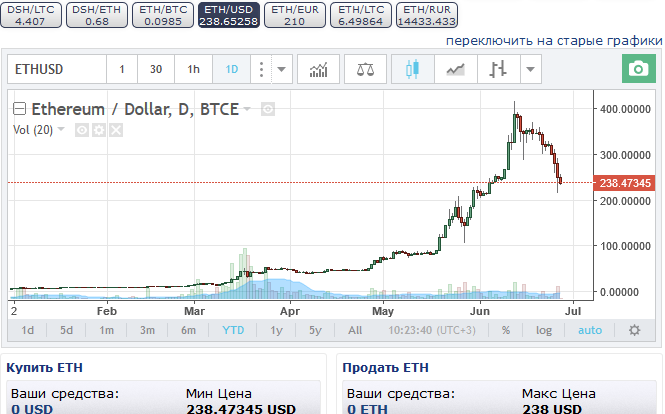Set range to 3m
The image size is (665, 414).
coord(147,330)
